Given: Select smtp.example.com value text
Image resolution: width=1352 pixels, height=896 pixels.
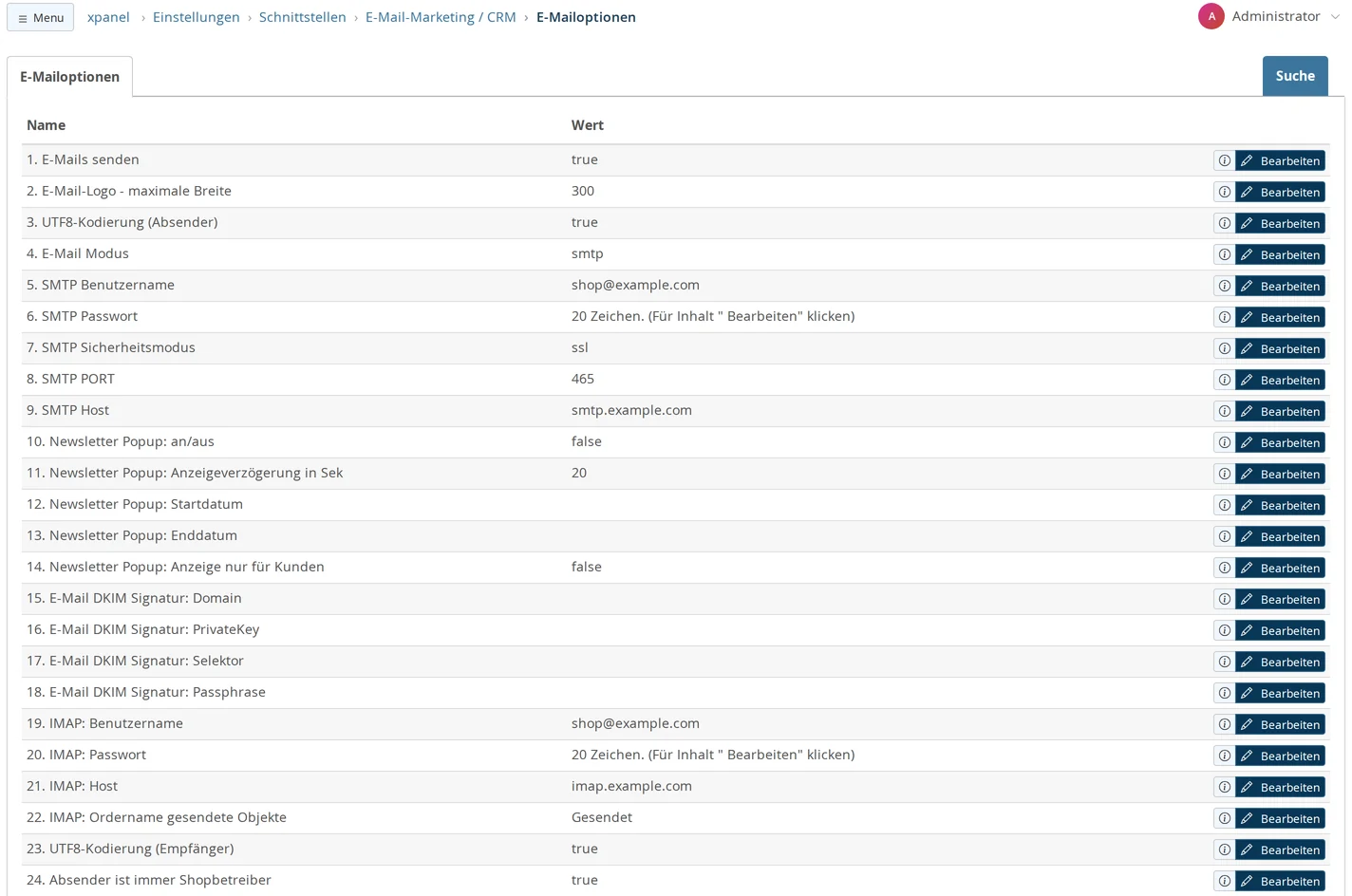Looking at the screenshot, I should point(631,410).
